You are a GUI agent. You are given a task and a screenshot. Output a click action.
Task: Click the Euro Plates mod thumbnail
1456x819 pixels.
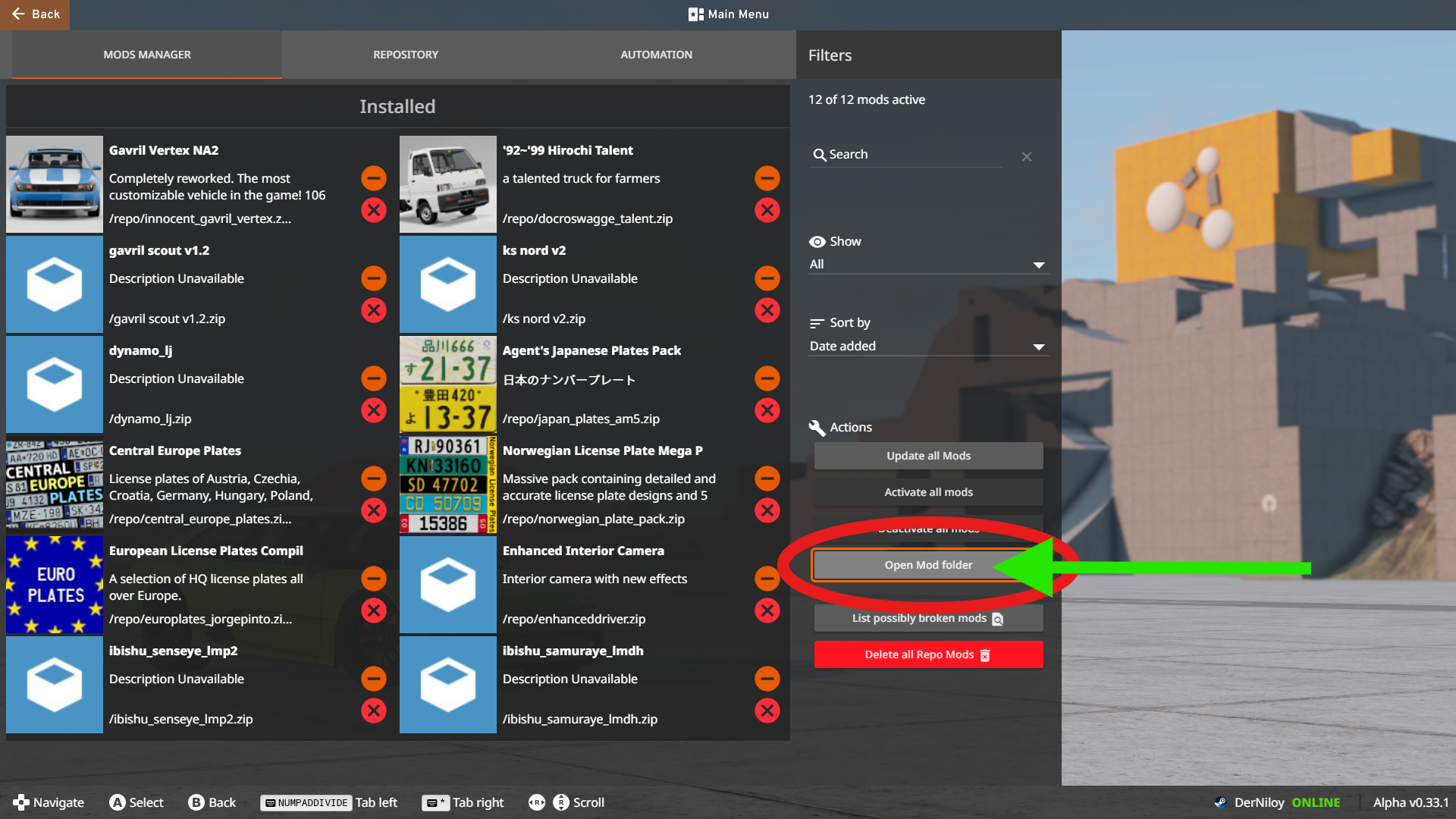55,585
